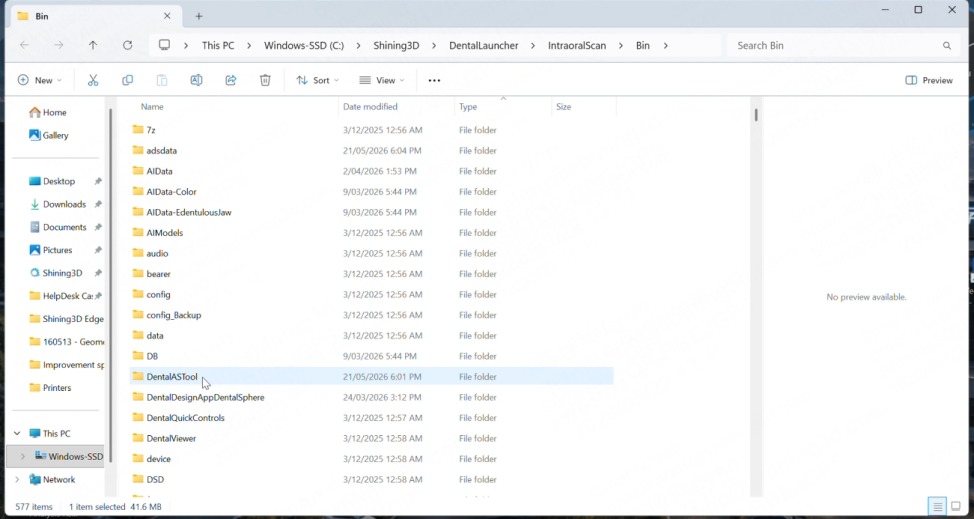
Task: Select the DentalDesignAppDentalSphere folder
Action: pos(205,397)
